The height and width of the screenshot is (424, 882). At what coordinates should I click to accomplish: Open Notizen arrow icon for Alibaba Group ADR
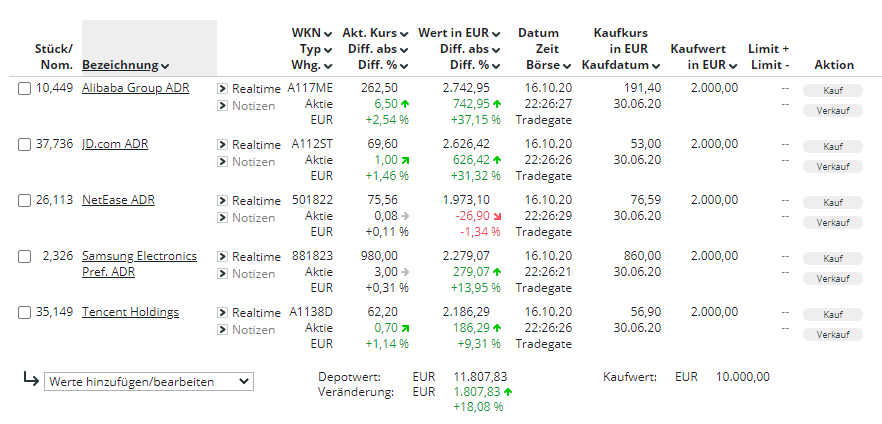[x=222, y=106]
